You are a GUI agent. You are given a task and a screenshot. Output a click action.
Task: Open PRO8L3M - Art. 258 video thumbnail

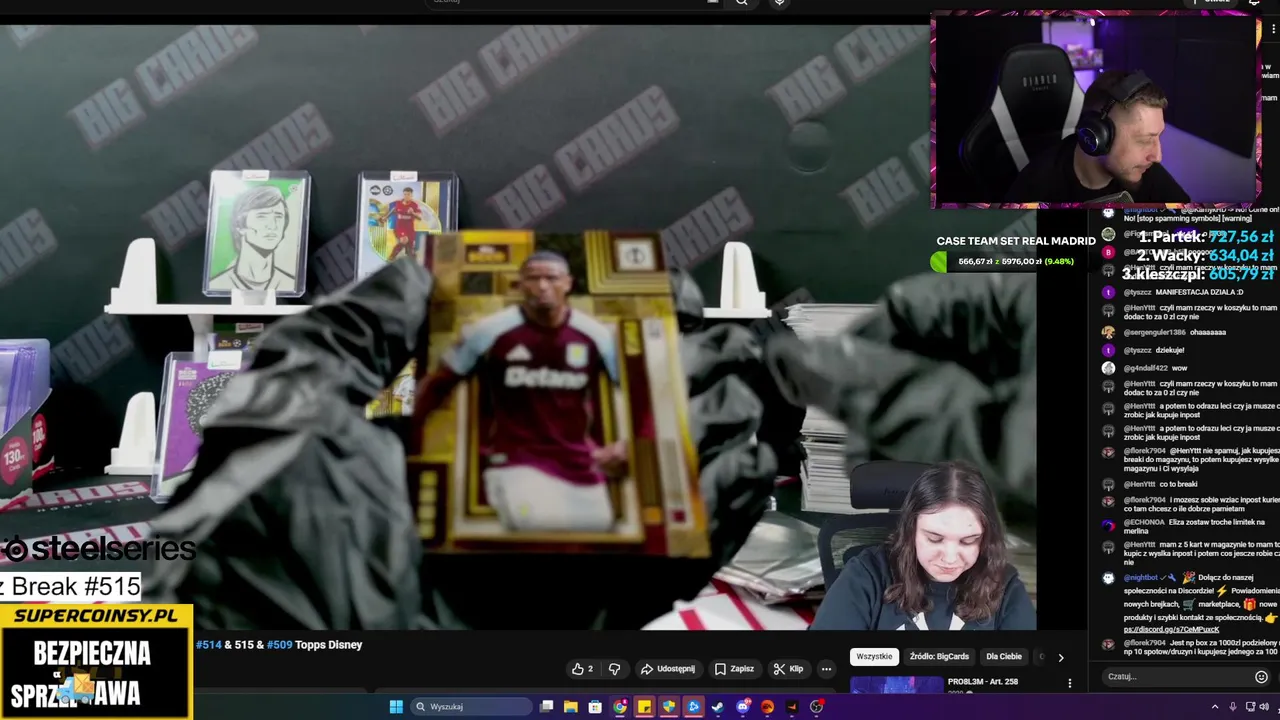pyautogui.click(x=896, y=685)
